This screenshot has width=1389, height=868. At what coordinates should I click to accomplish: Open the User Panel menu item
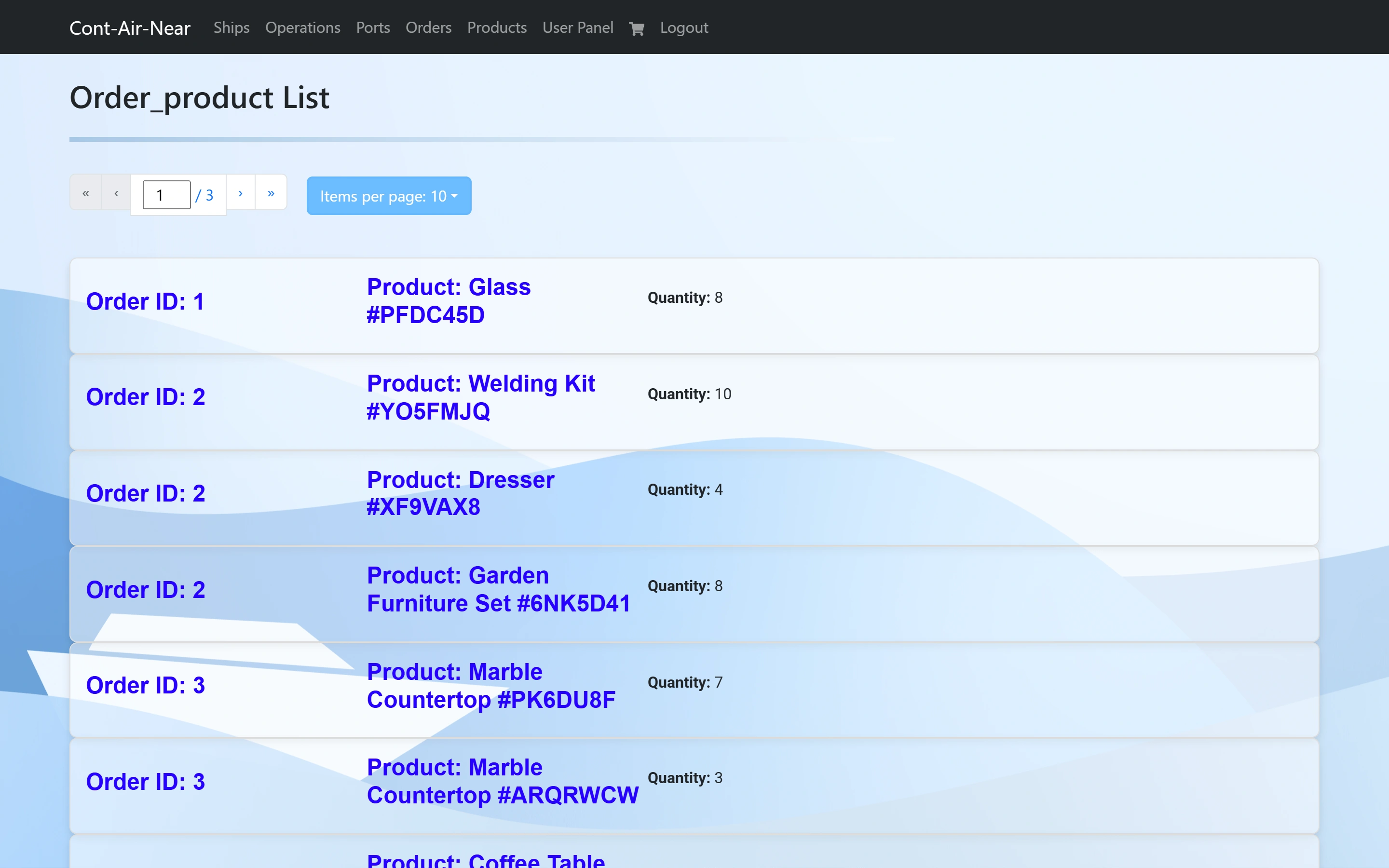tap(578, 27)
